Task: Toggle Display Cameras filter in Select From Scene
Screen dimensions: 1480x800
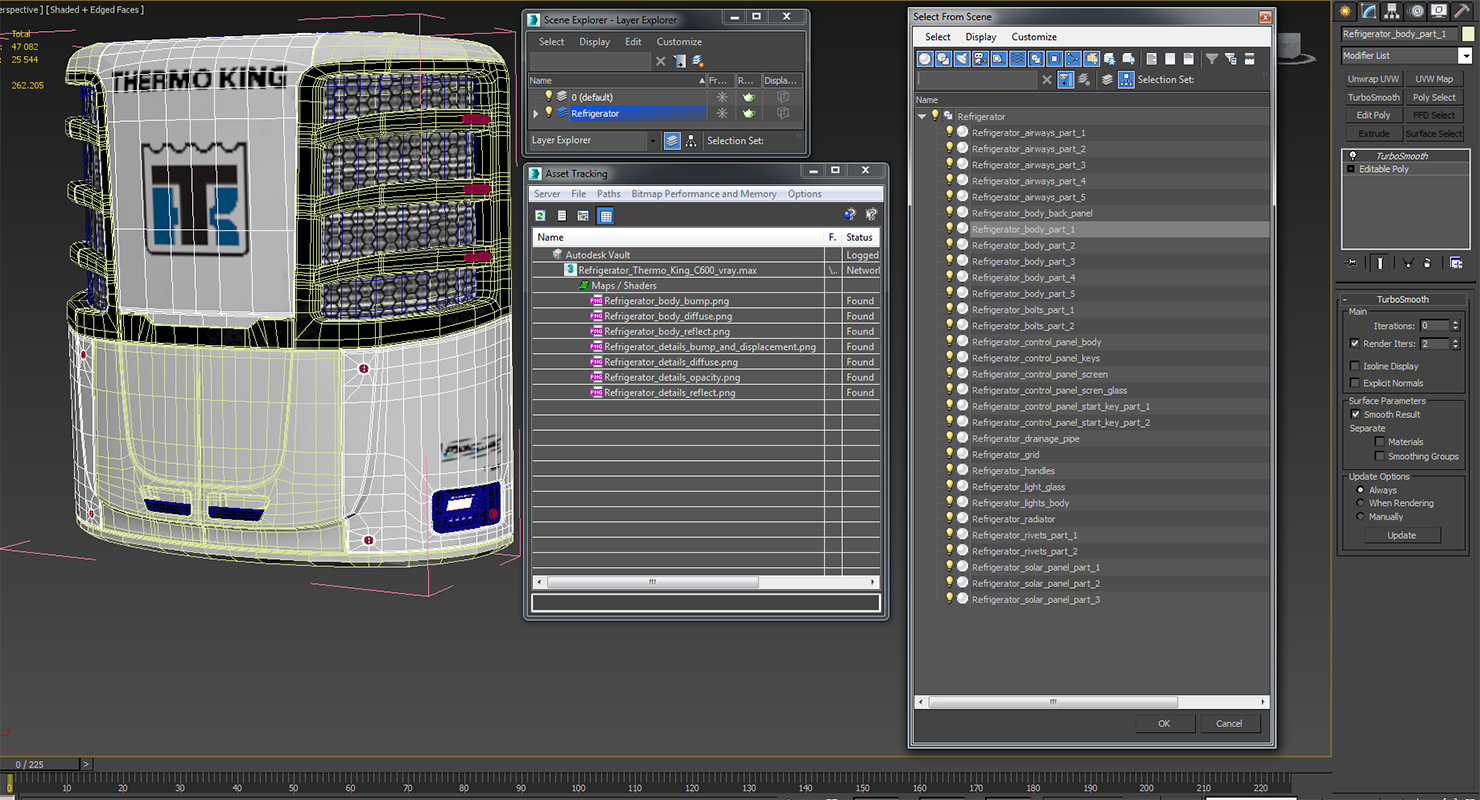Action: 980,59
